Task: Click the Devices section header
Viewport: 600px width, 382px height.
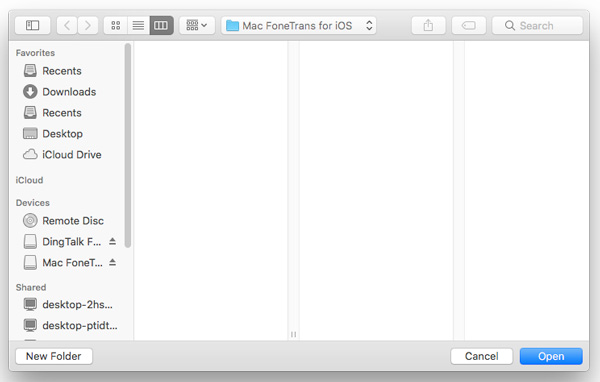Action: (x=33, y=203)
